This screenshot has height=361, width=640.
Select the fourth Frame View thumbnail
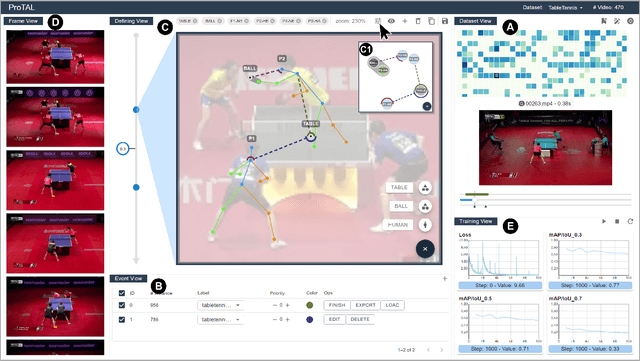(55, 243)
